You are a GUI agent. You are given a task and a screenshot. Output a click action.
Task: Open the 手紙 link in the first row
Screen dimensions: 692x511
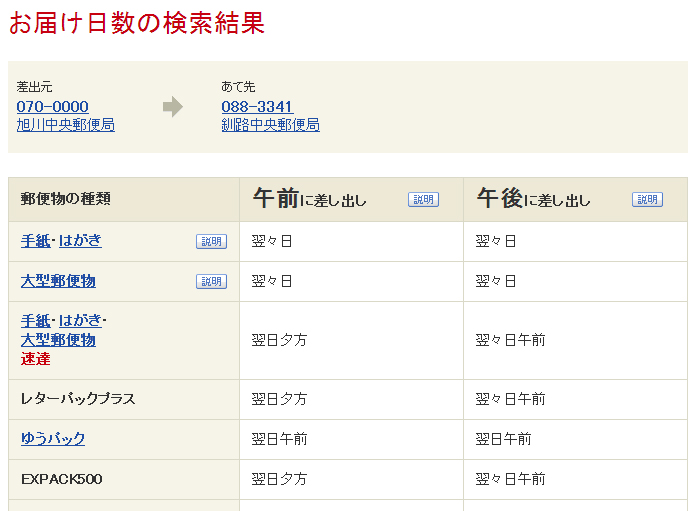(35, 241)
